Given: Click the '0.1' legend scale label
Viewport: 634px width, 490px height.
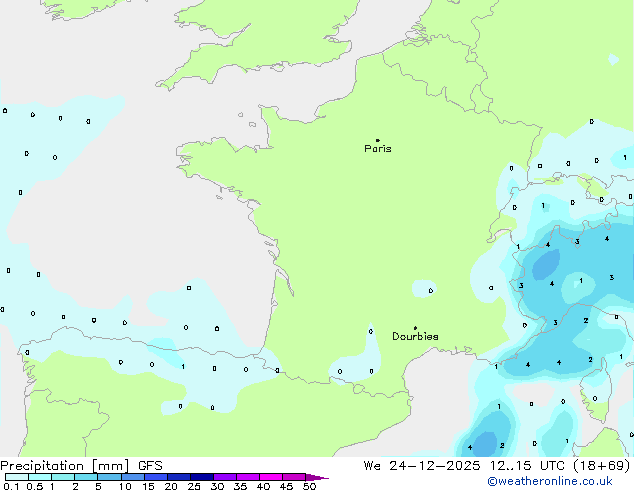Looking at the screenshot, I should 11,486.
